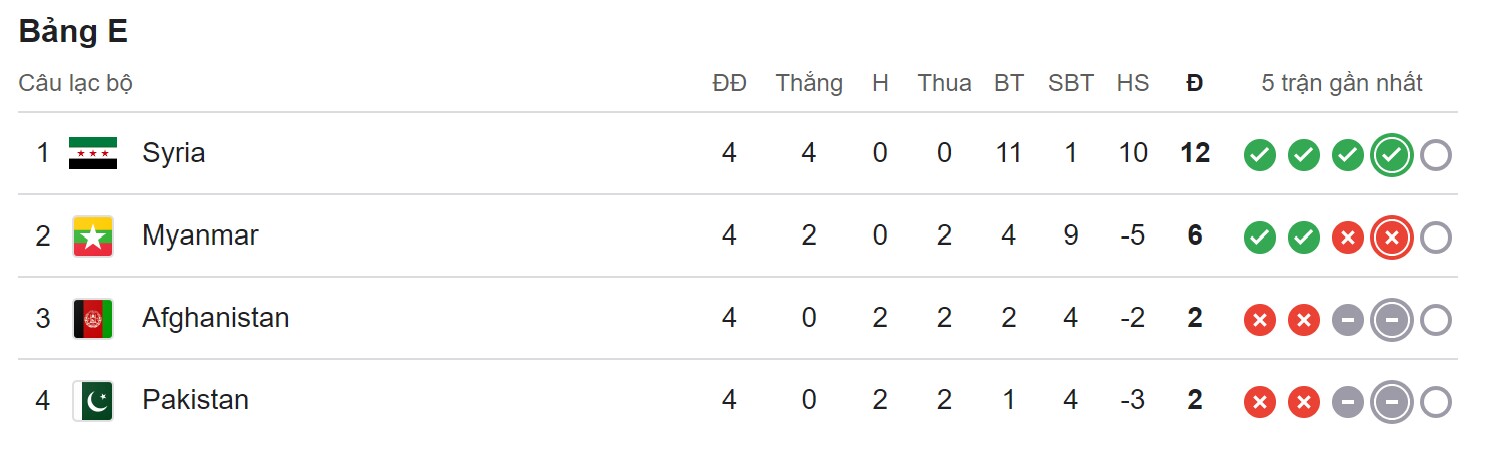The image size is (1490, 472).
Task: Click the Syria flag icon
Action: pos(93,153)
